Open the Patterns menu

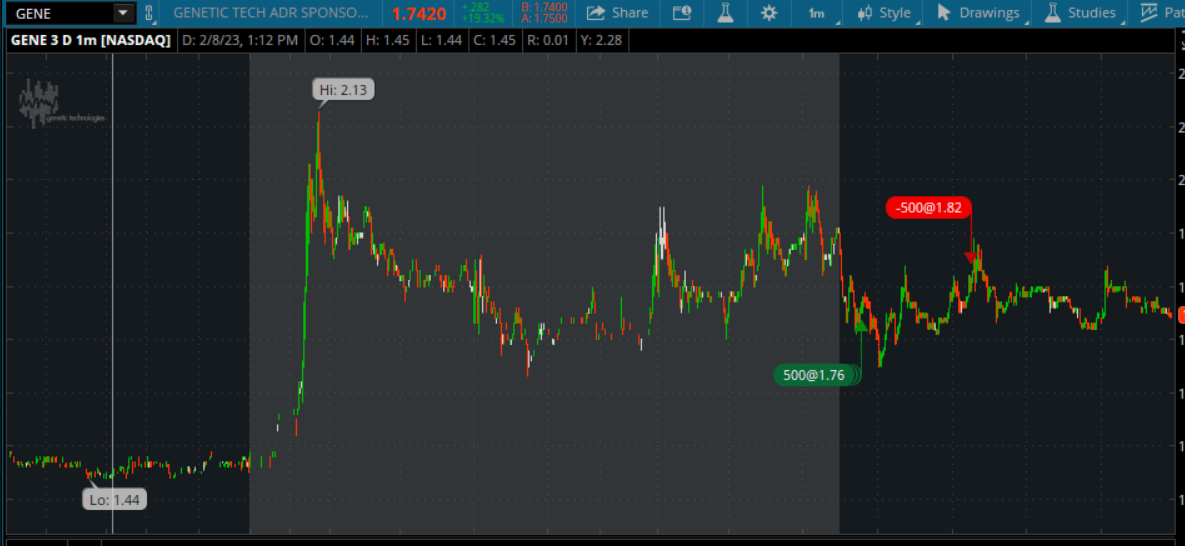[x=1161, y=13]
